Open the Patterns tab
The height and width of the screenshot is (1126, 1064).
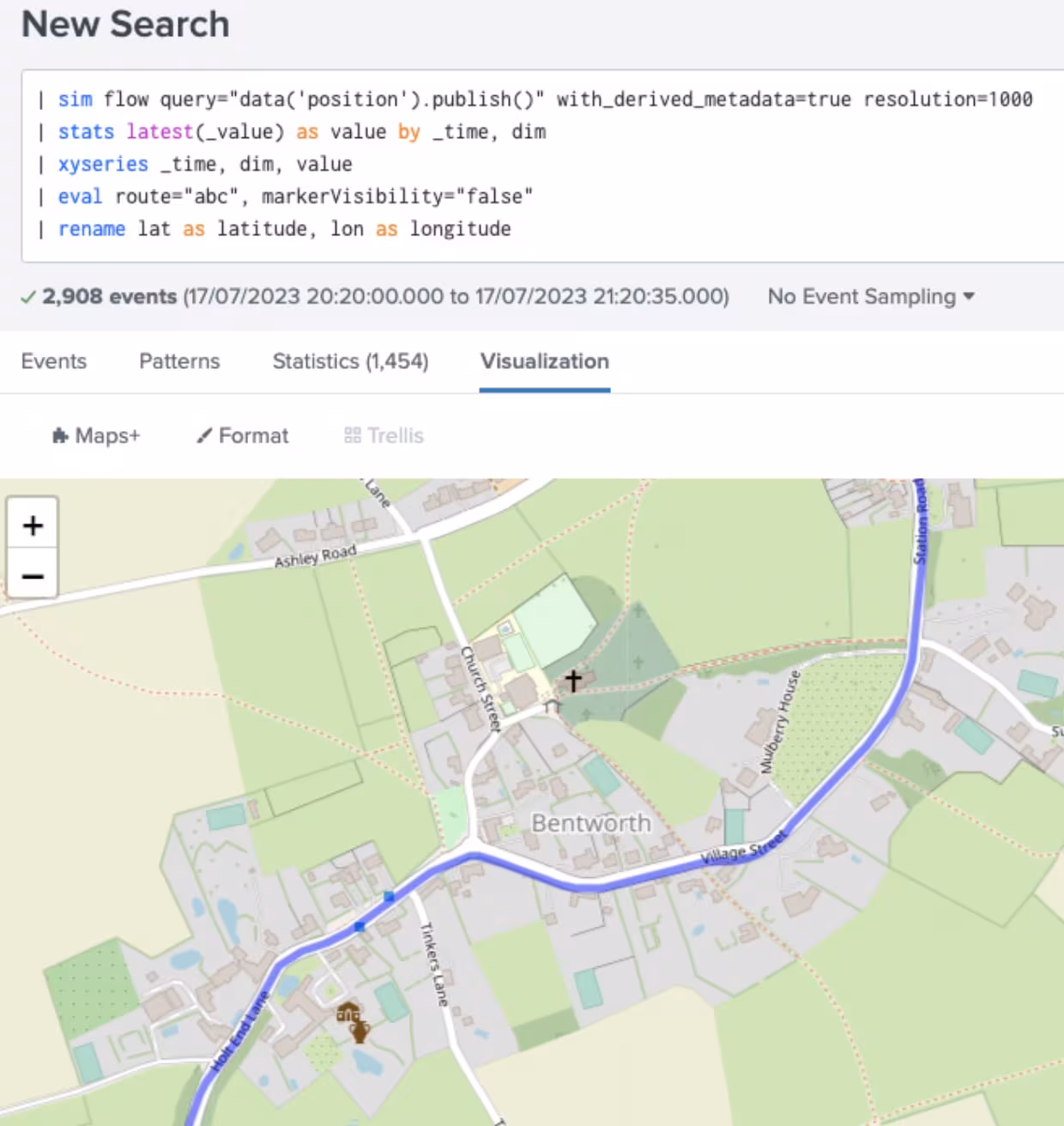179,361
